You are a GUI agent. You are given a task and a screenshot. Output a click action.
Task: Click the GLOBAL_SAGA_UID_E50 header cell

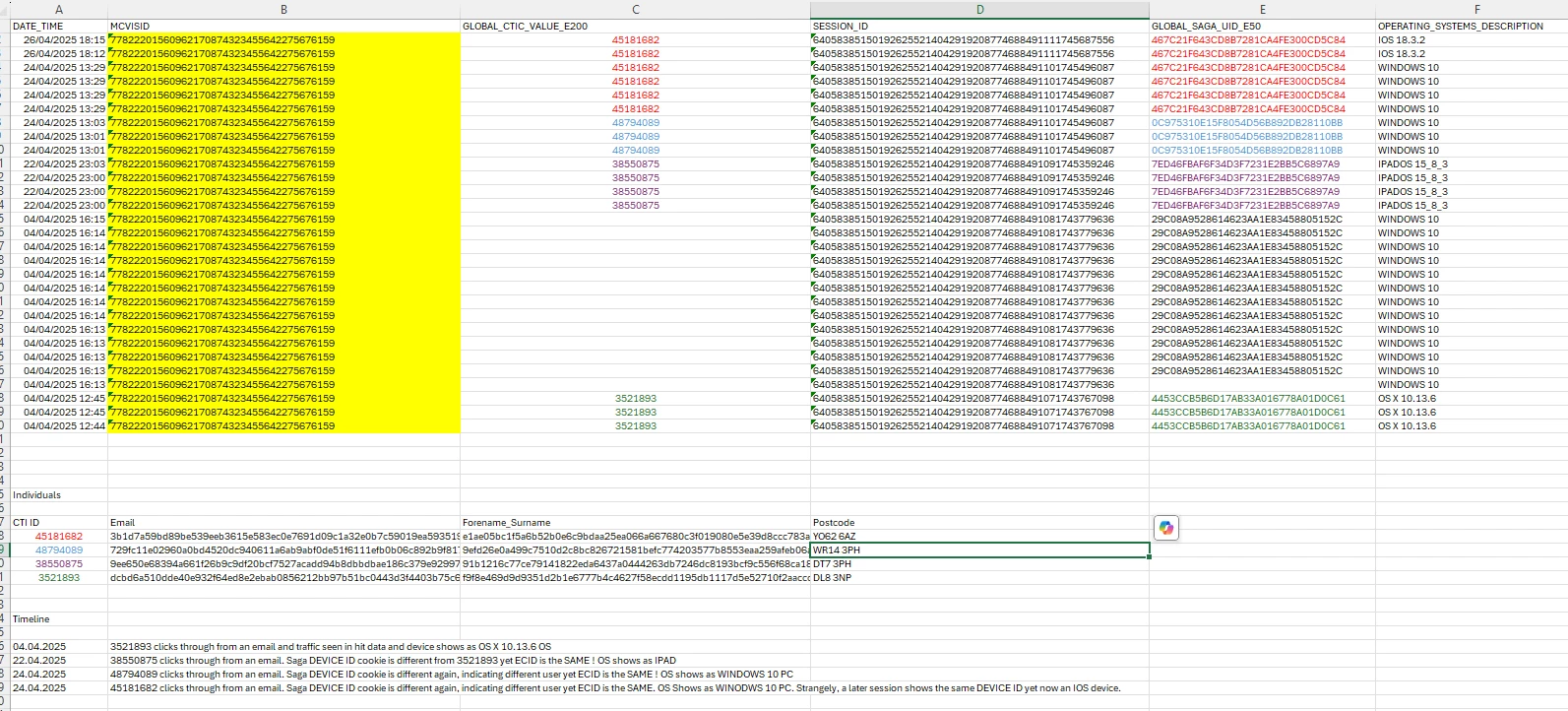click(1262, 27)
